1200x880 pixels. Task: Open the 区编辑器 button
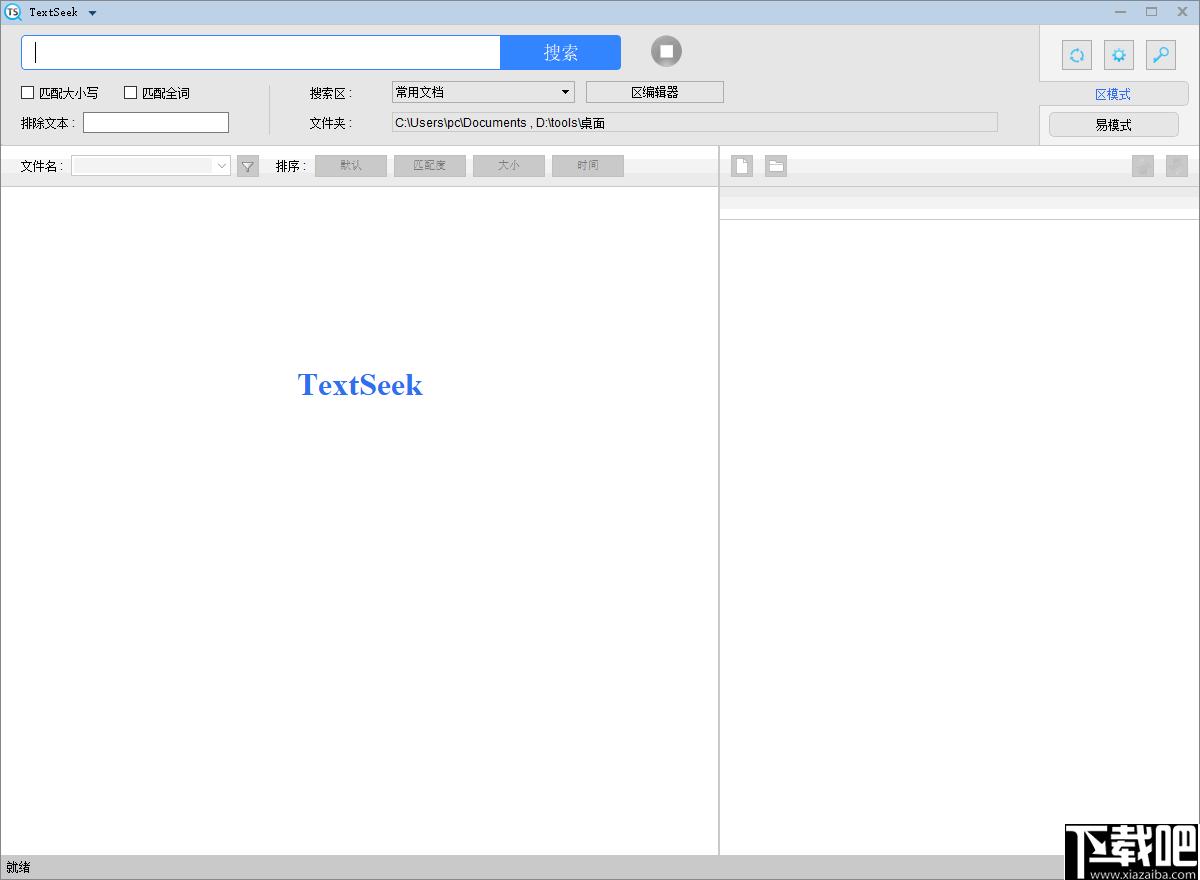(x=655, y=92)
